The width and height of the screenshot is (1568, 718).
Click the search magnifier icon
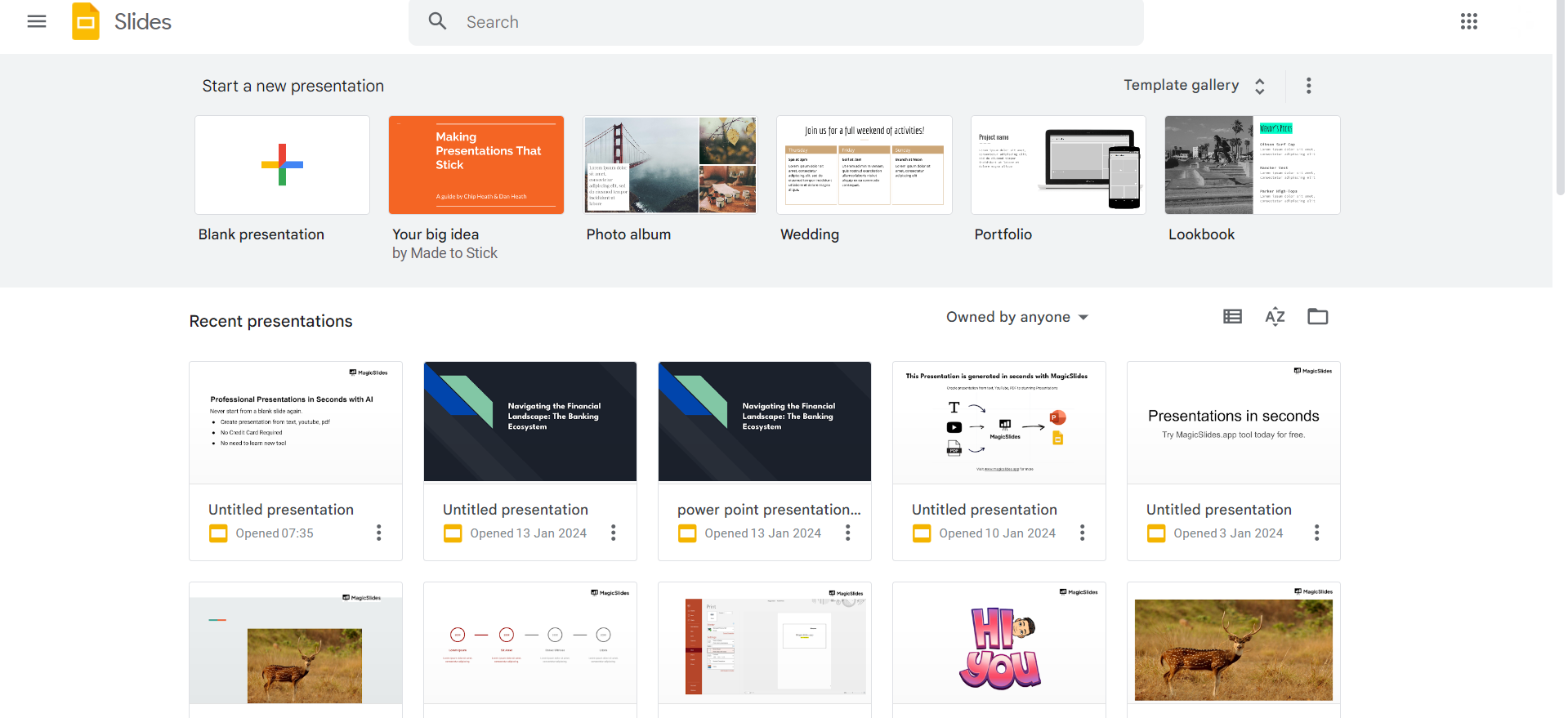[x=438, y=21]
